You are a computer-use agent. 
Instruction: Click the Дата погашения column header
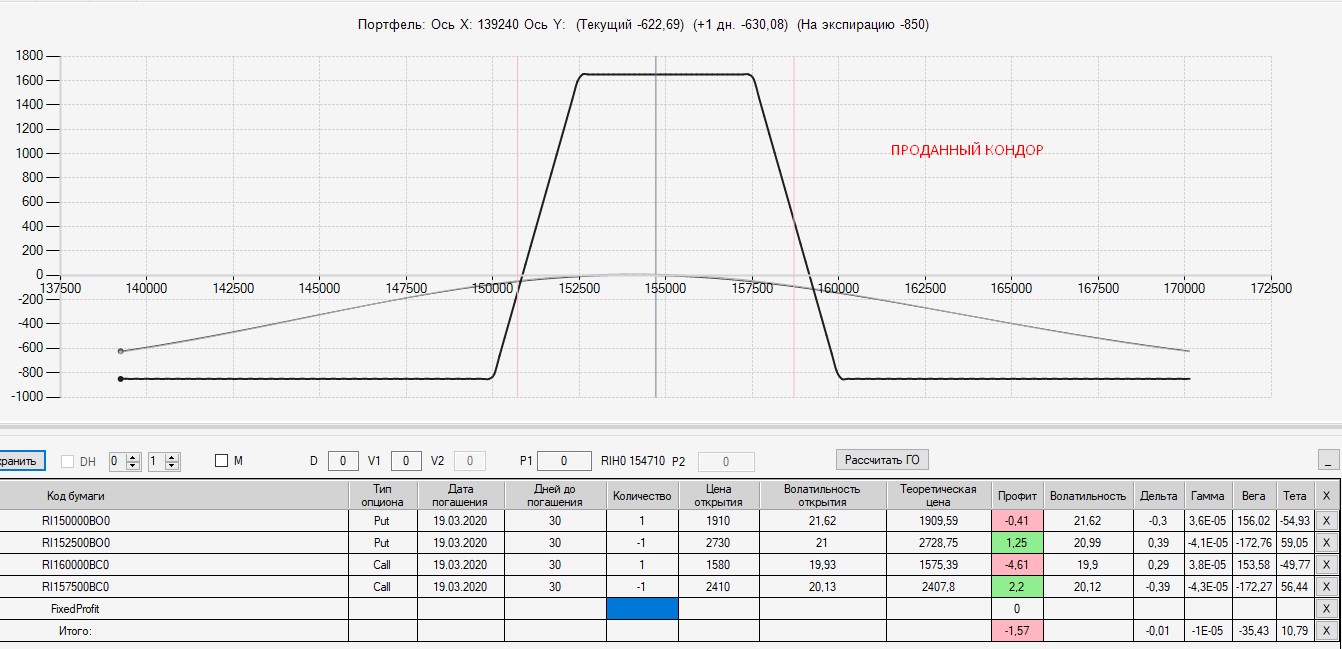click(460, 495)
